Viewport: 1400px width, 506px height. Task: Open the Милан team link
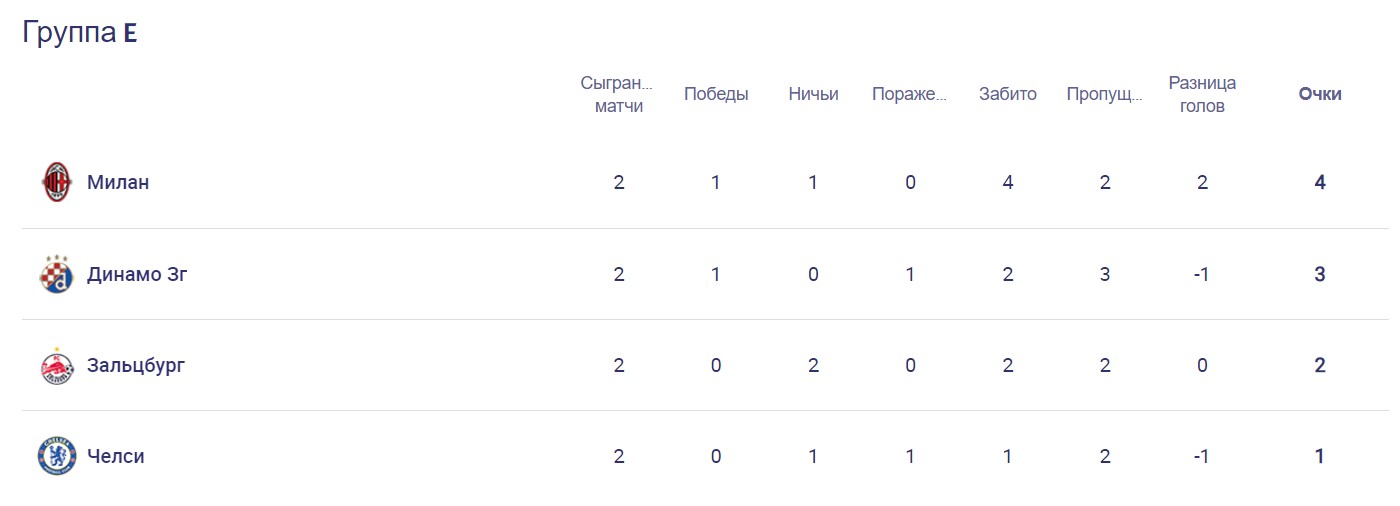pyautogui.click(x=118, y=182)
